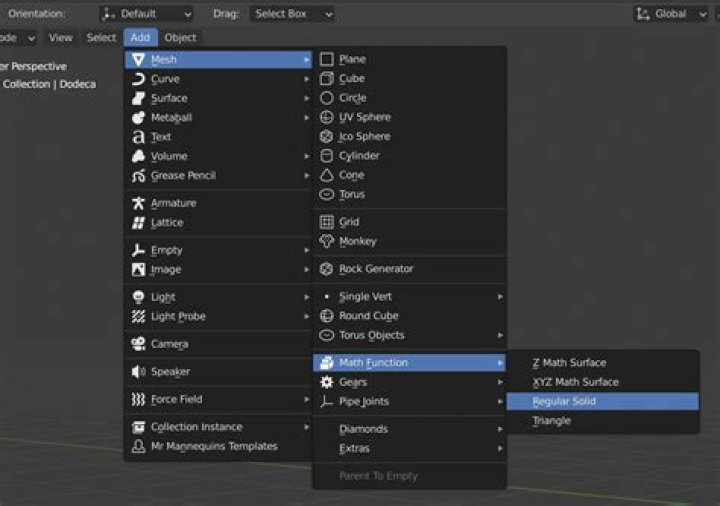This screenshot has width=720, height=506.
Task: Open the Global transform orientation dropdown
Action: pyautogui.click(x=670, y=14)
